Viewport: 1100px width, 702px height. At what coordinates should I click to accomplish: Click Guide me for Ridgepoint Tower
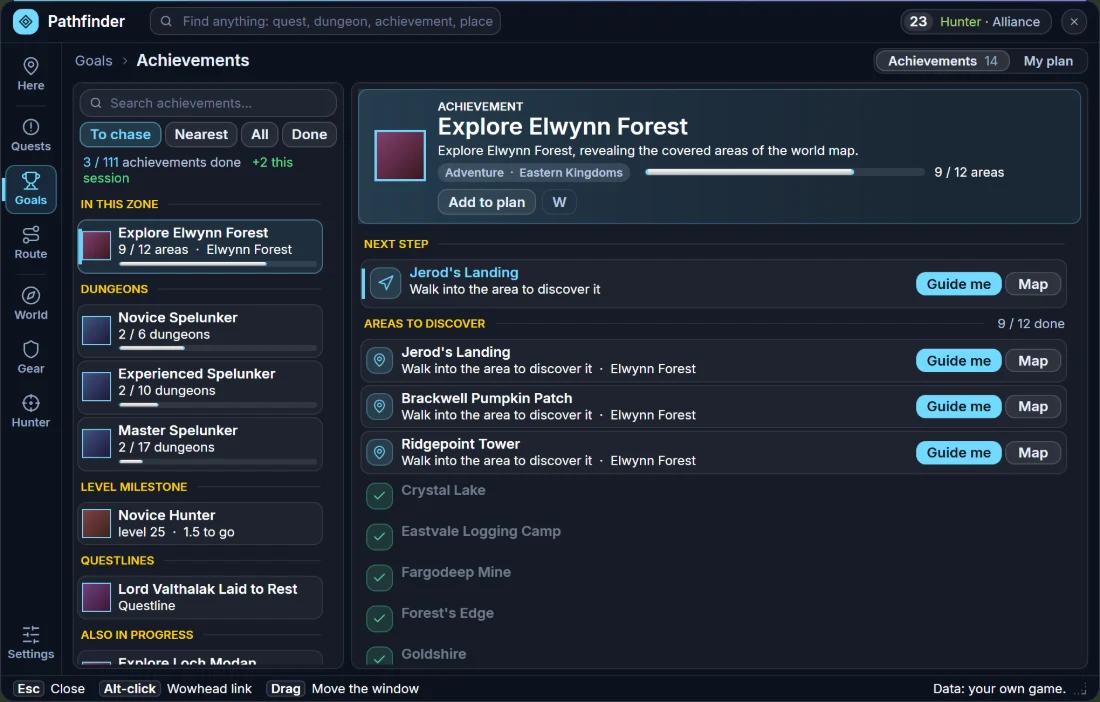coord(958,452)
